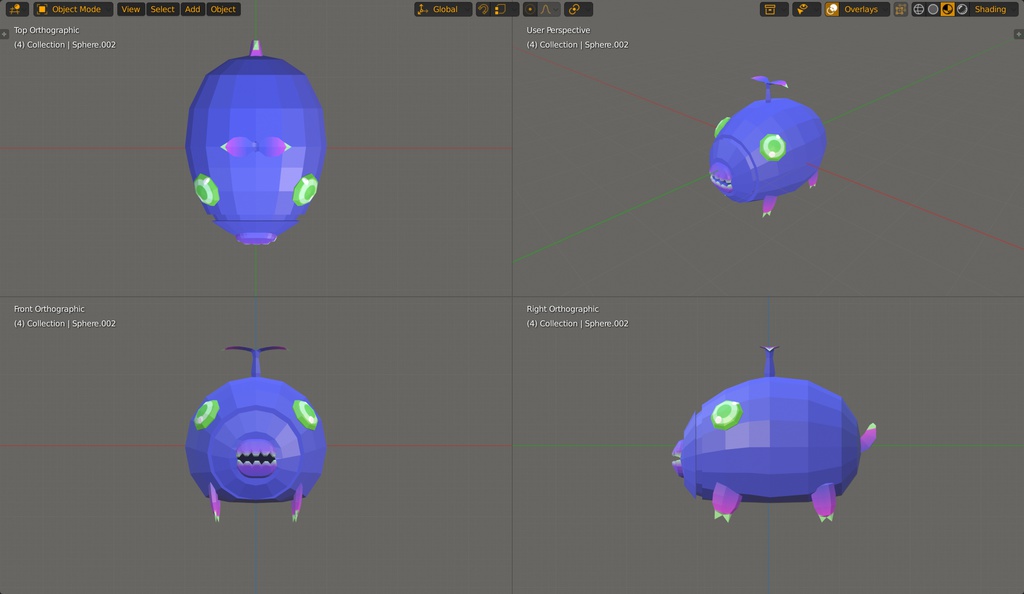This screenshot has width=1024, height=594.
Task: Open the Overlays options popover
Action: [x=865, y=9]
